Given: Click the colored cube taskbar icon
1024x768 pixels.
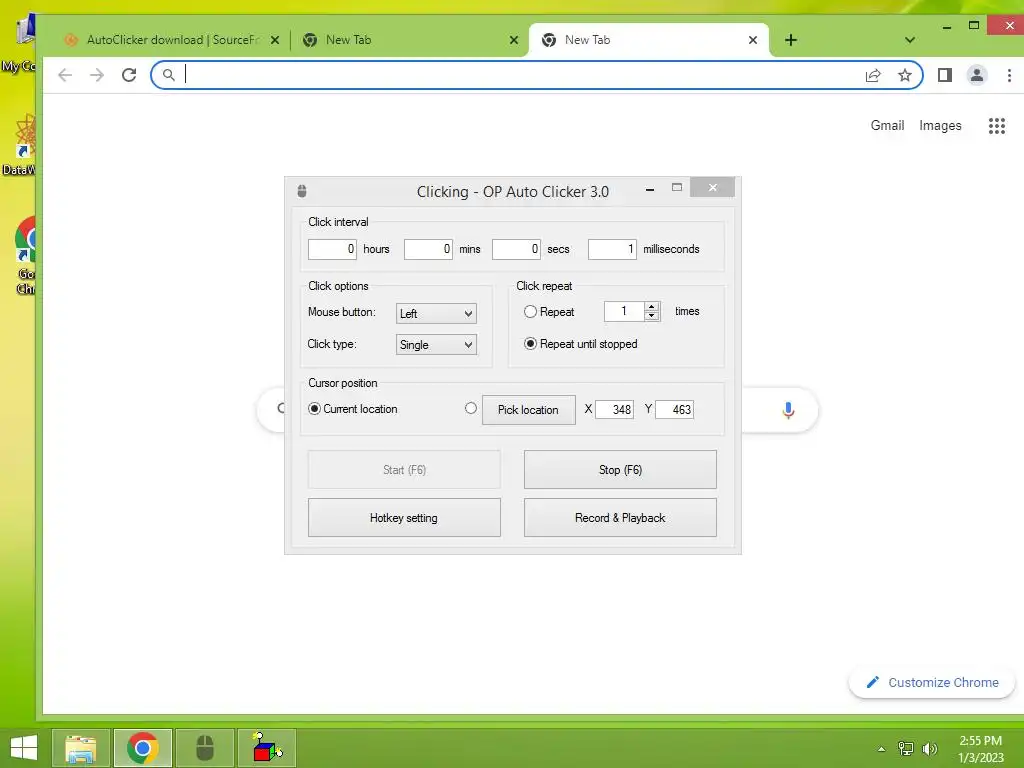Looking at the screenshot, I should pyautogui.click(x=267, y=748).
